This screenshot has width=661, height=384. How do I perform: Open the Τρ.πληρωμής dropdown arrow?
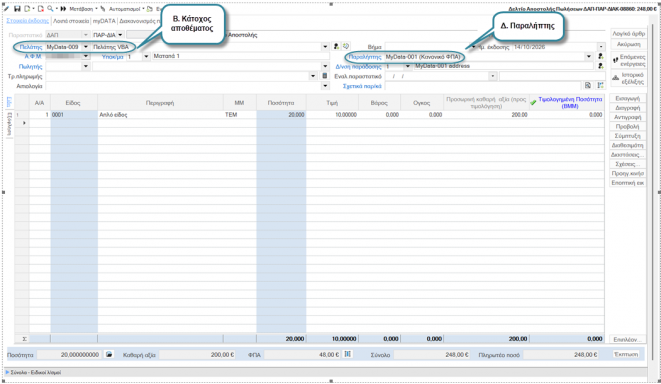[x=313, y=76]
